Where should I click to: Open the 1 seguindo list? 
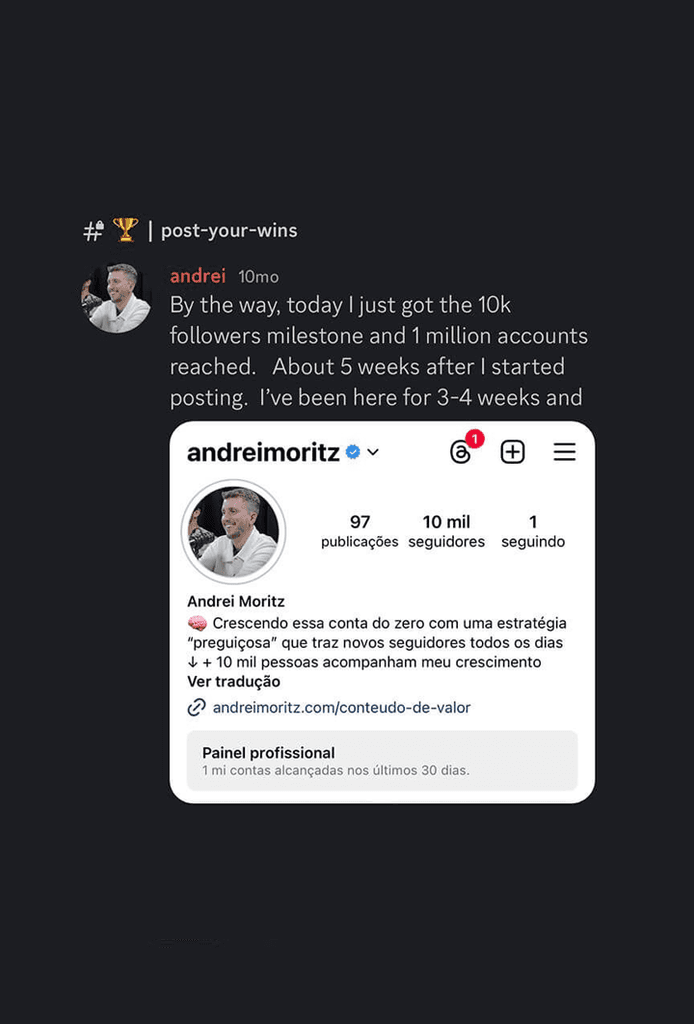(x=533, y=531)
